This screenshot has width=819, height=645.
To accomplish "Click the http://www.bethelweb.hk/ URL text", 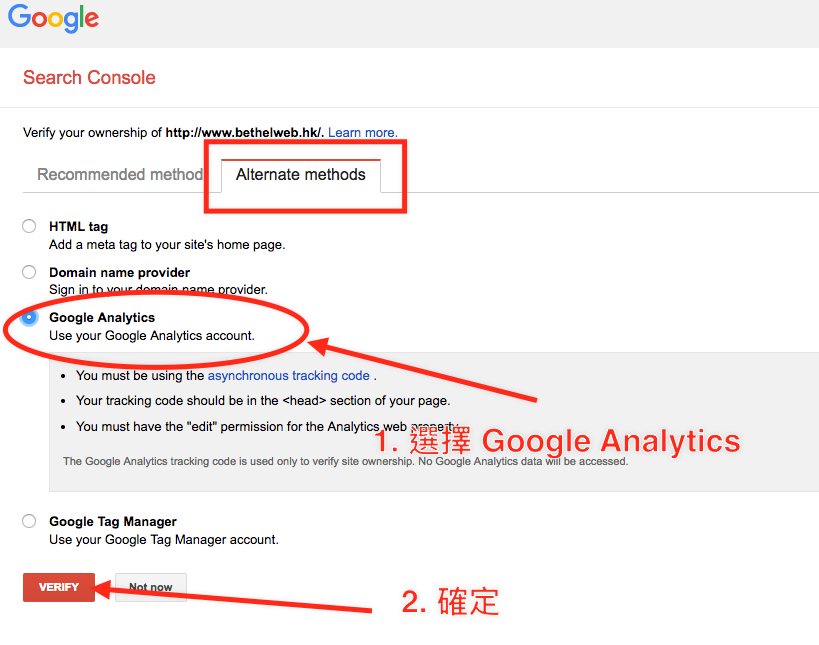I will pyautogui.click(x=244, y=133).
